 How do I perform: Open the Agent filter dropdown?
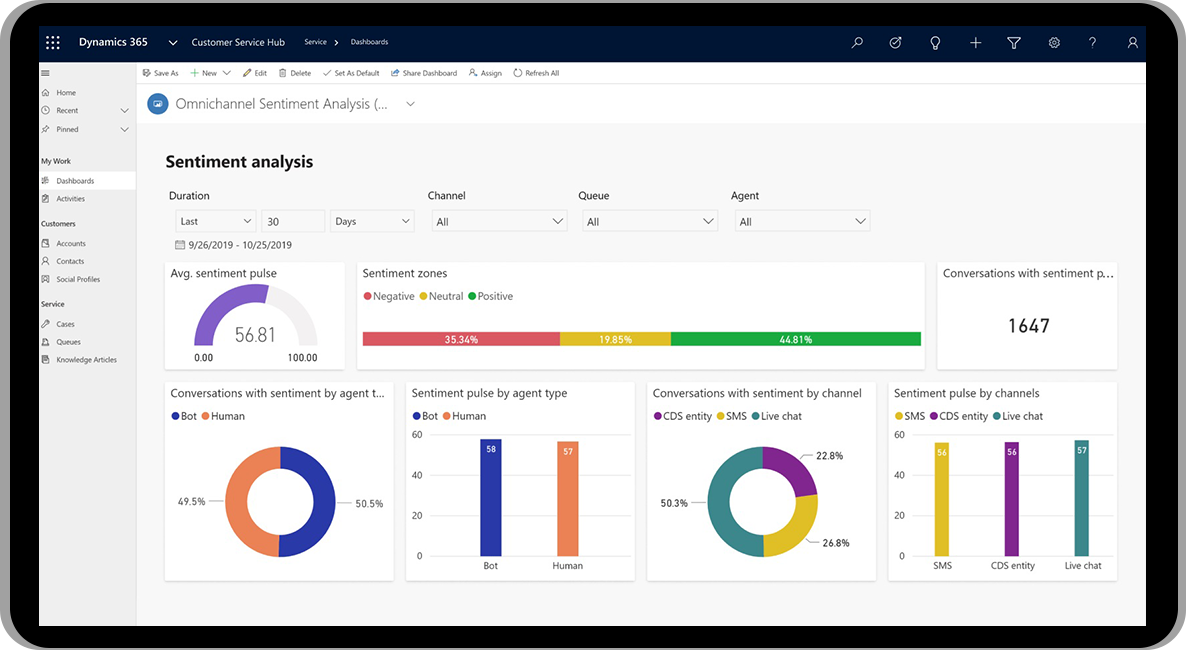pos(803,221)
